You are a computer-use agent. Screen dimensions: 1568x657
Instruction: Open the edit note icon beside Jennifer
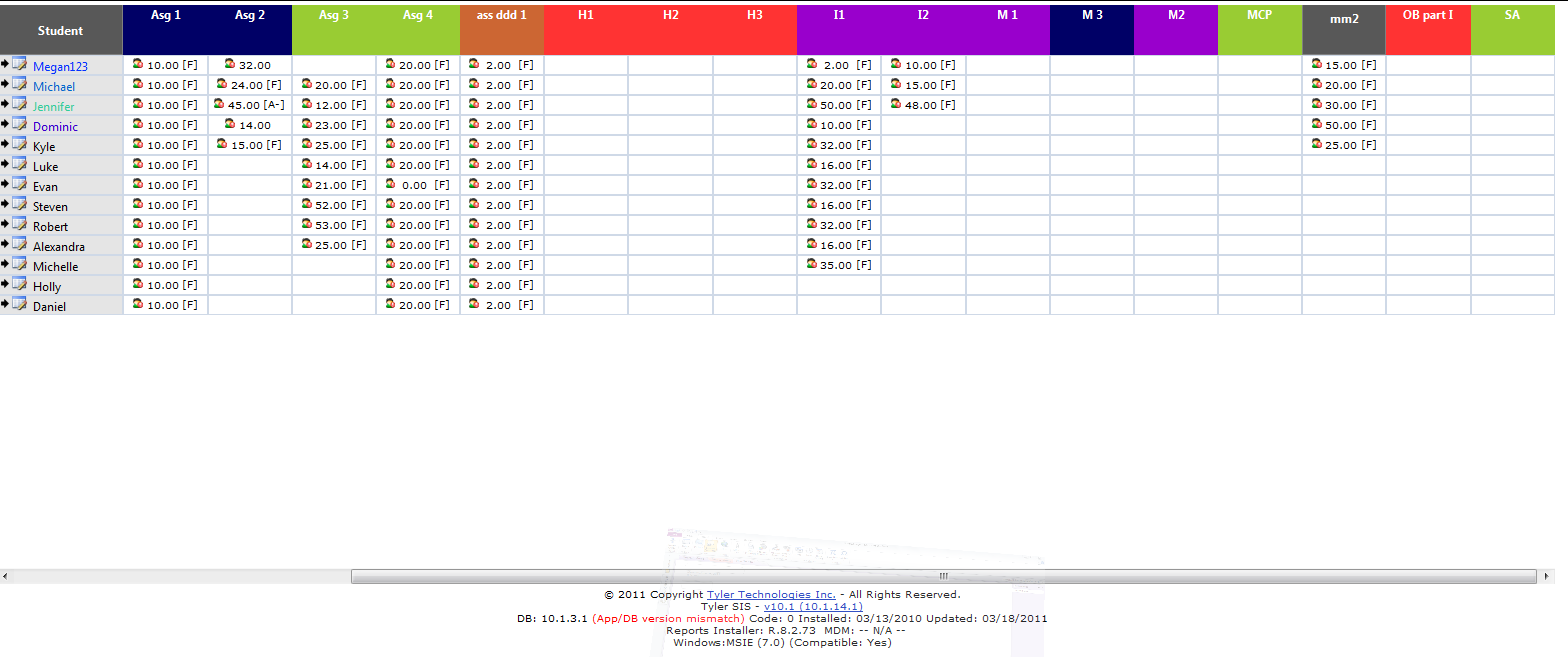19,104
